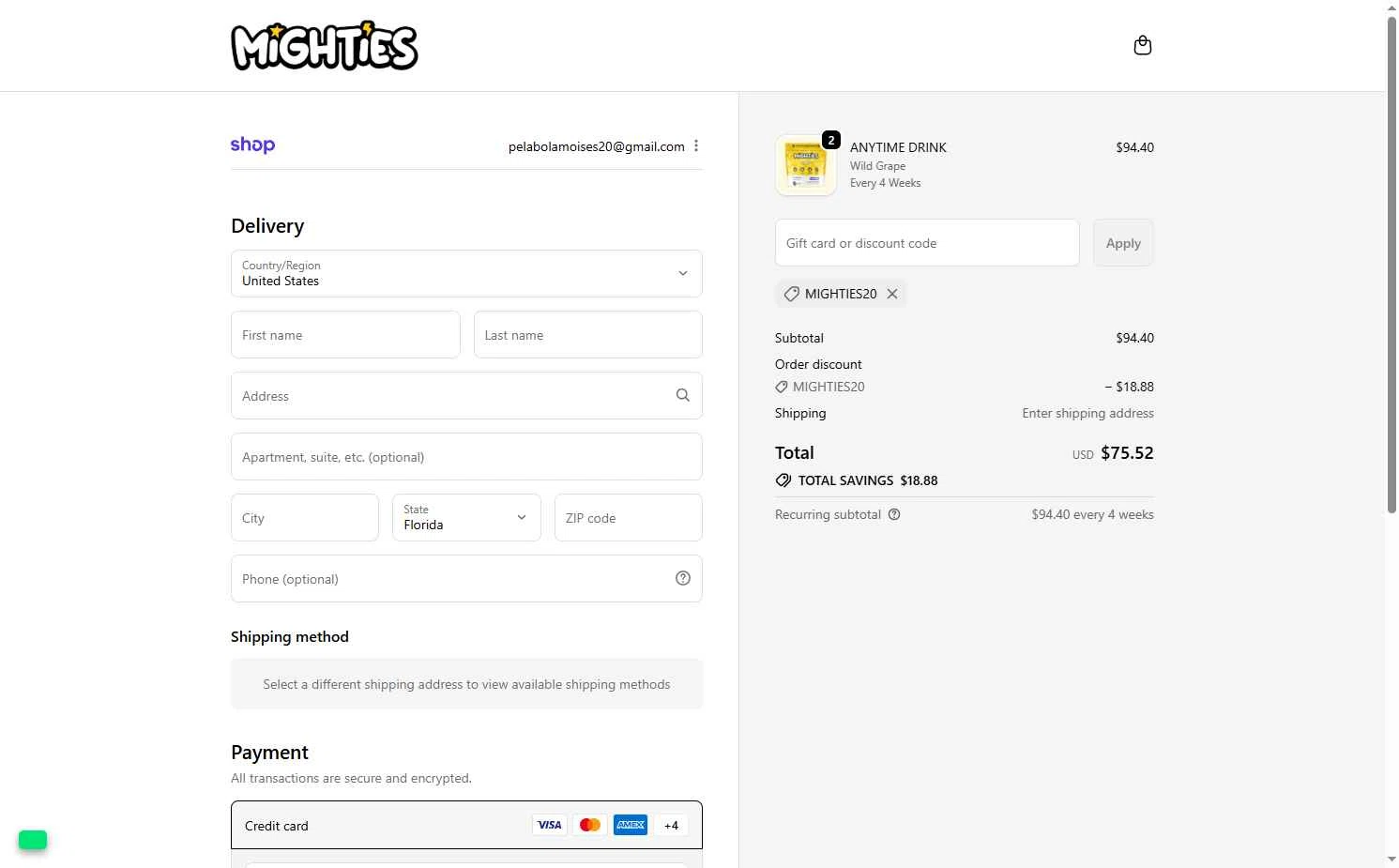
Task: Focus the gift card or discount code field
Action: tap(927, 243)
